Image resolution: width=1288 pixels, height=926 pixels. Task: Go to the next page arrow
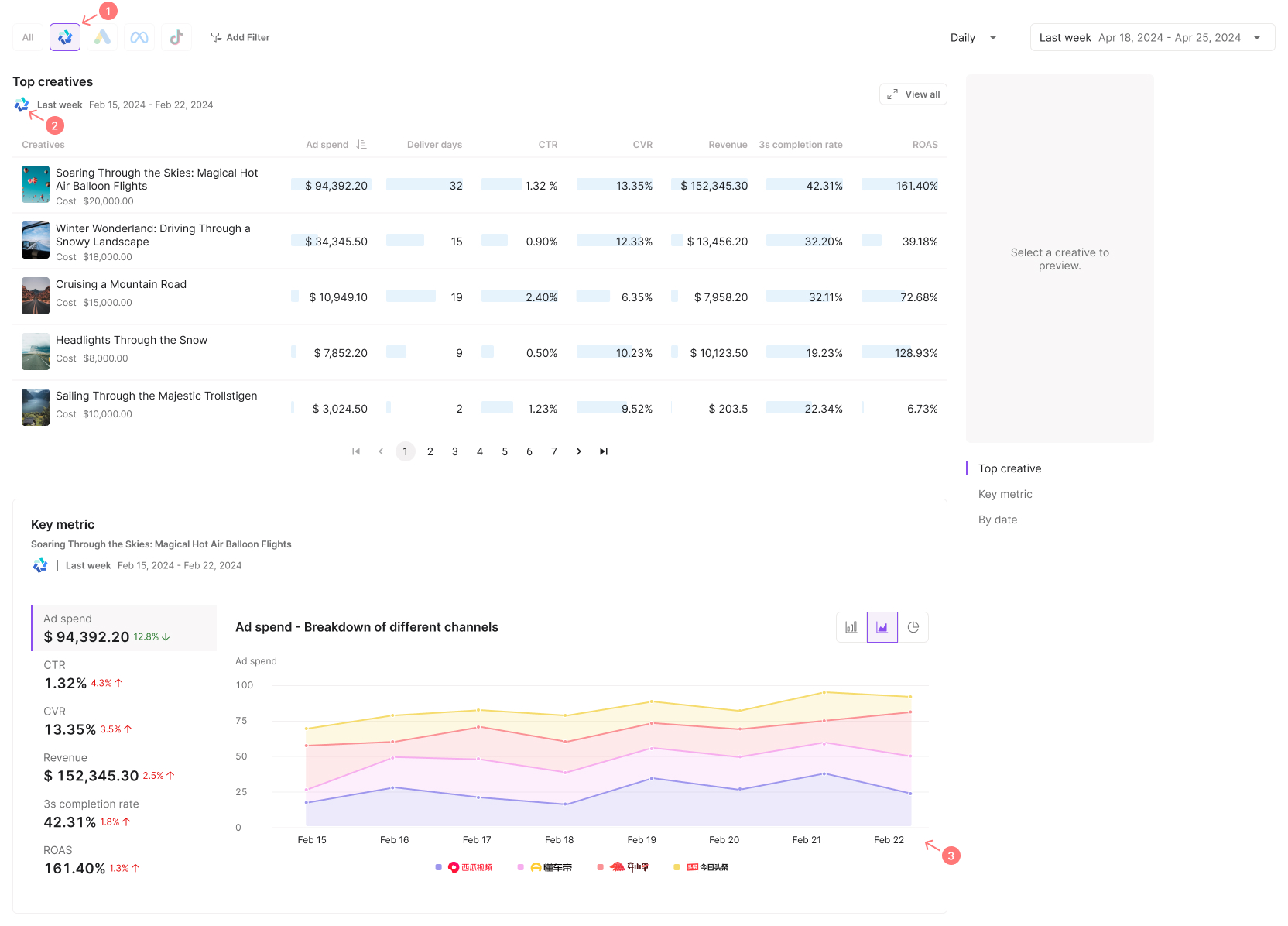[x=579, y=451]
